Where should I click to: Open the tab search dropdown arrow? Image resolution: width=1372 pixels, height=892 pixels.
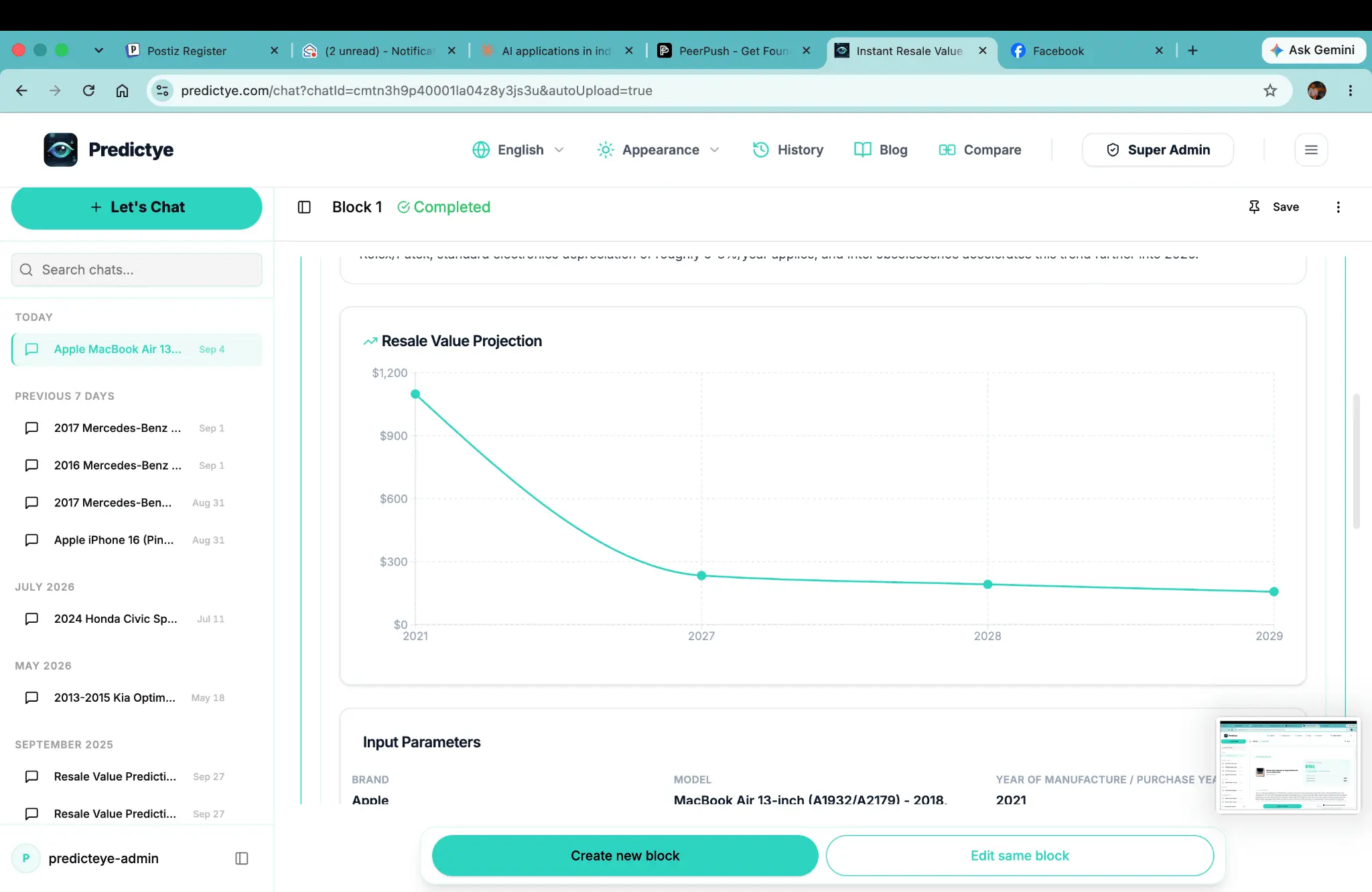(98, 50)
